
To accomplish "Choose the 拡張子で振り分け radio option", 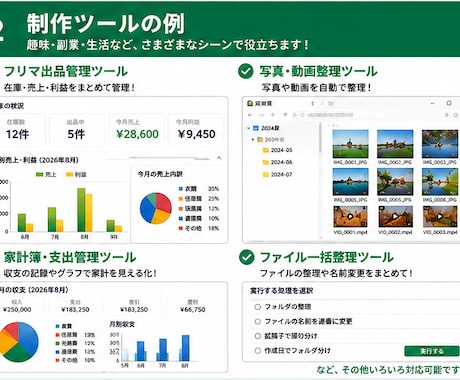I will pyautogui.click(x=257, y=336).
